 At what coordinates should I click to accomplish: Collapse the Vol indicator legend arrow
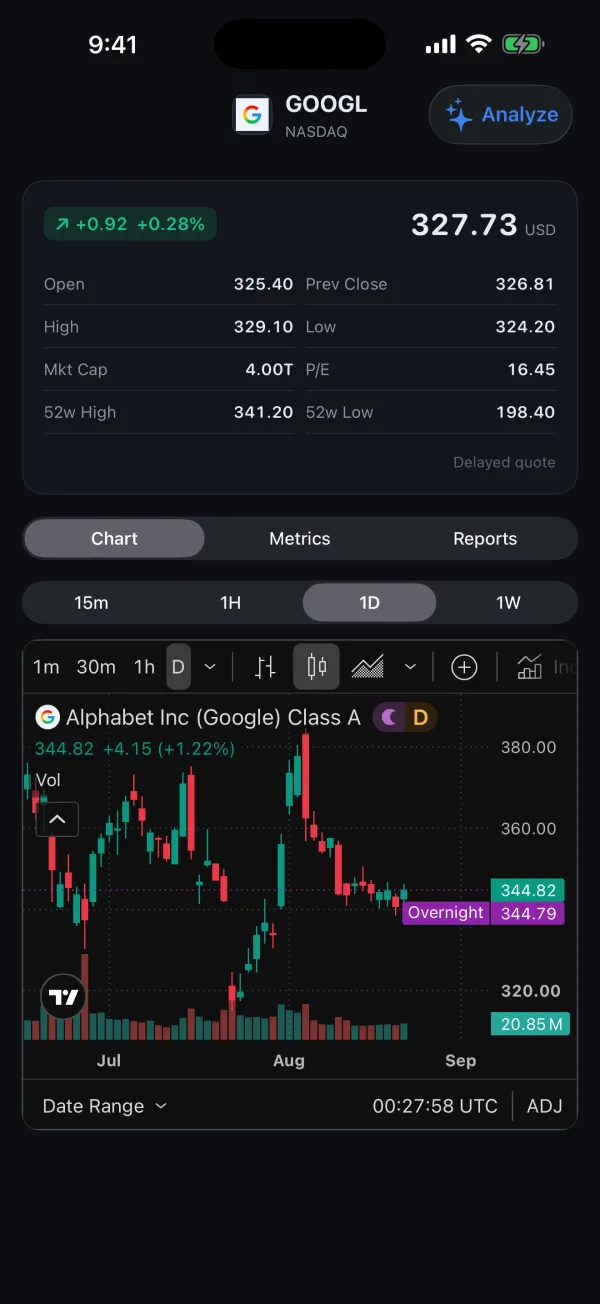[57, 820]
